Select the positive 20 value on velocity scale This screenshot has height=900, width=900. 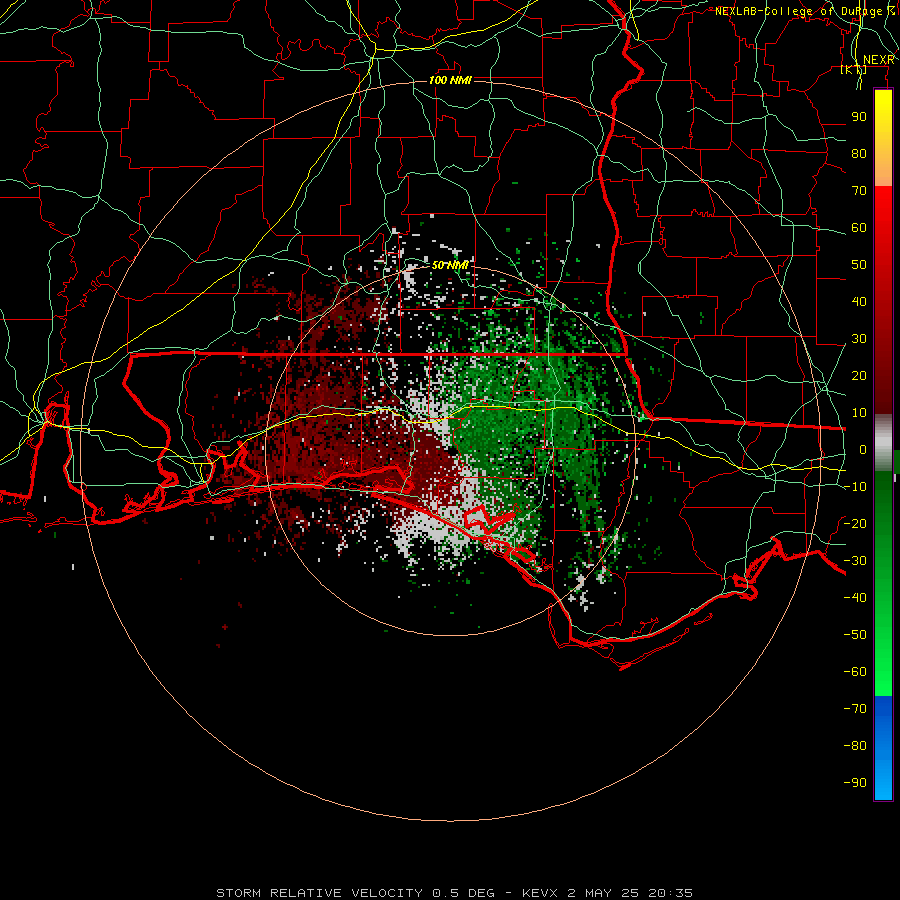click(x=859, y=376)
